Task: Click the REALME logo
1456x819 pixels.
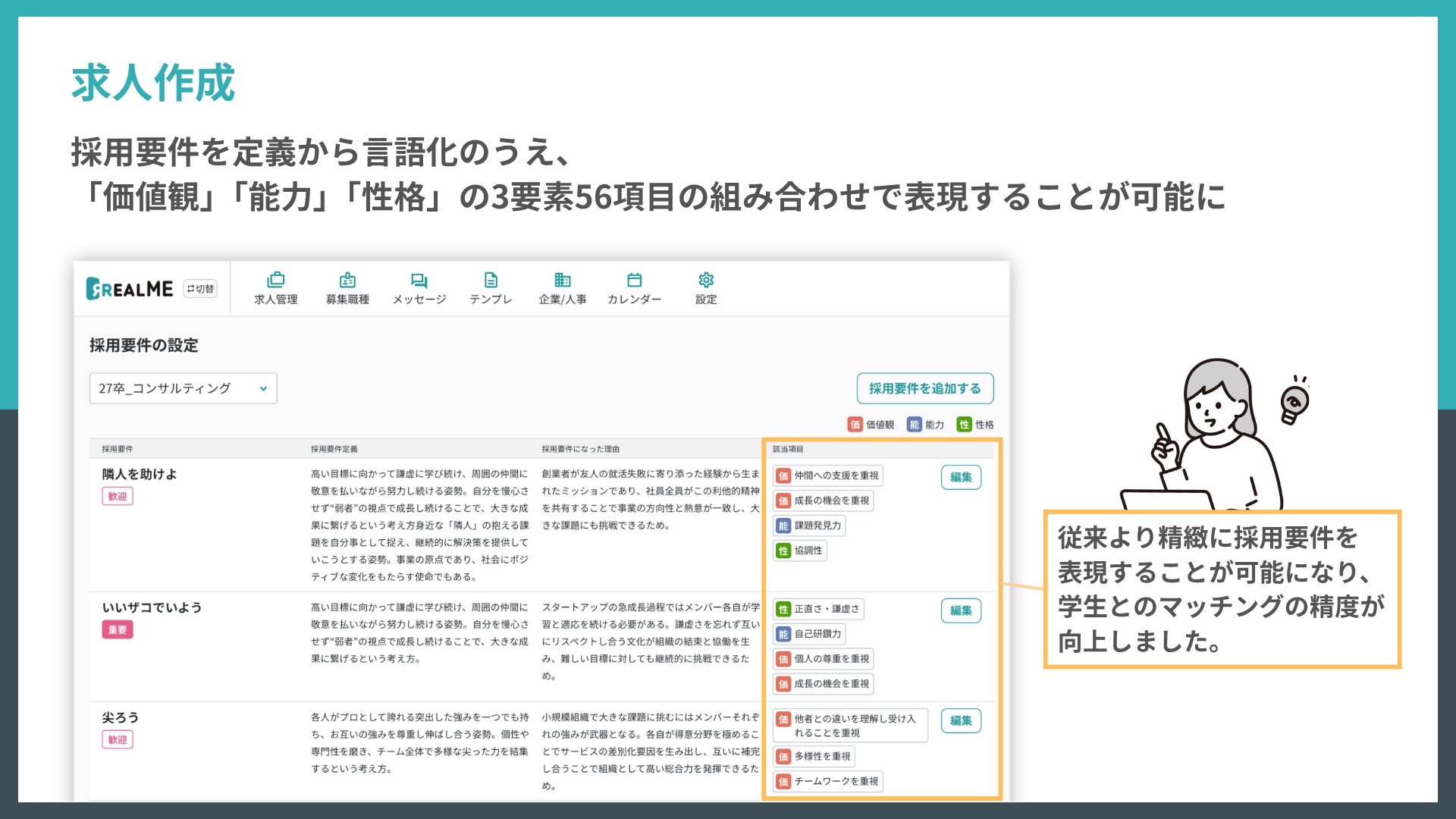Action: pyautogui.click(x=130, y=289)
